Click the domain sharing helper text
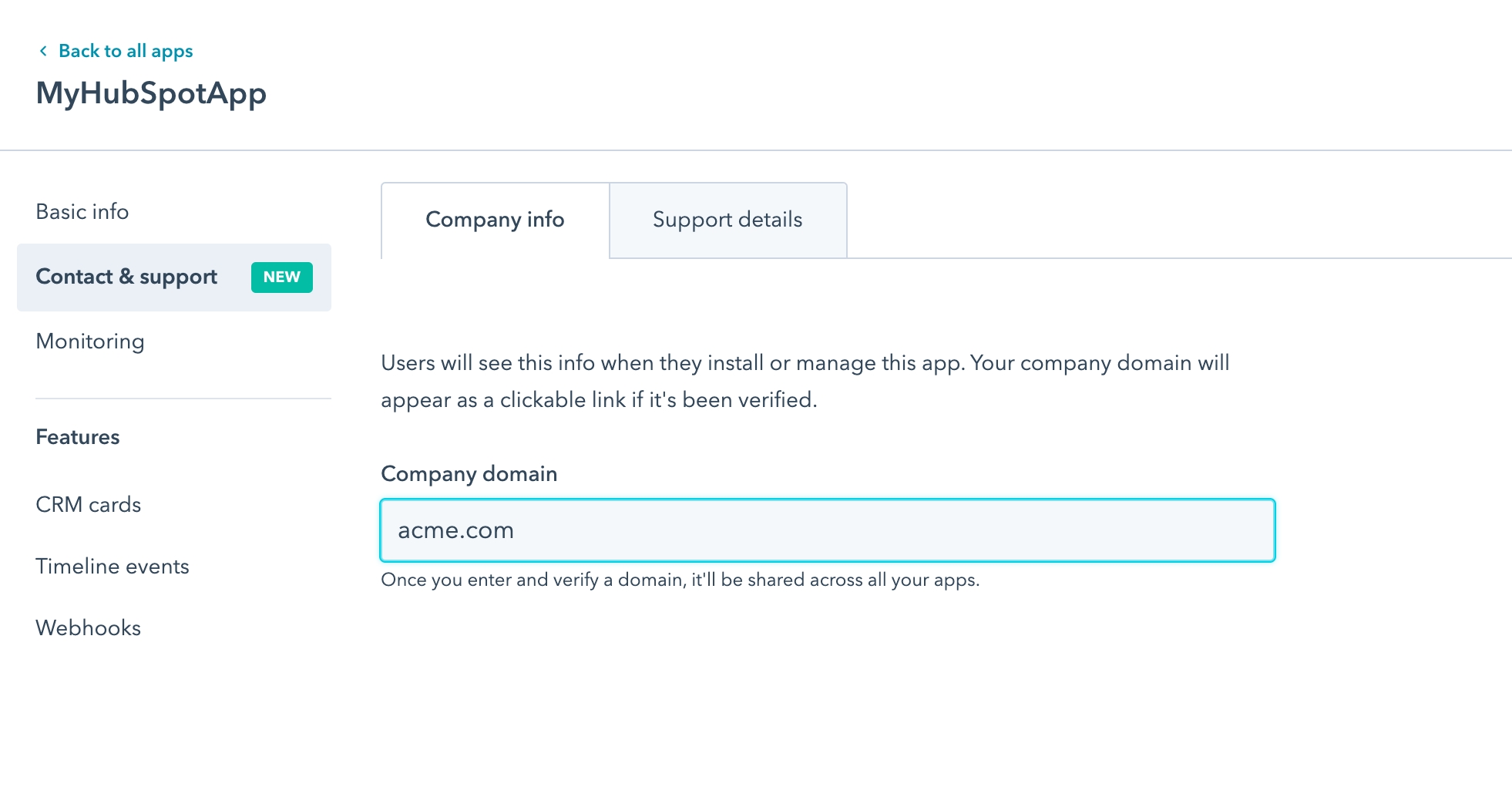This screenshot has width=1512, height=794. pyautogui.click(x=680, y=580)
